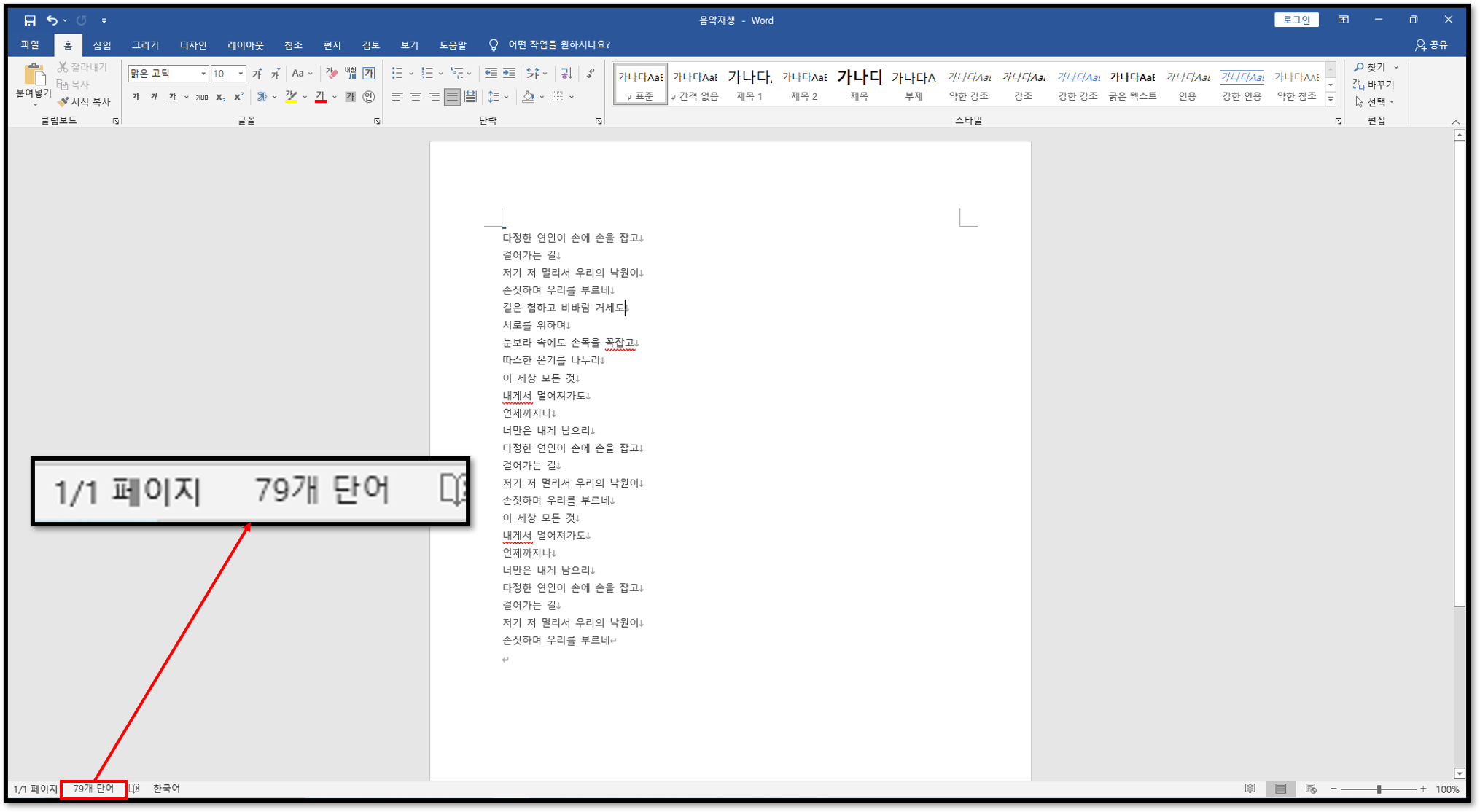Toggle character shading button
This screenshot has width=1480, height=812.
[x=350, y=96]
